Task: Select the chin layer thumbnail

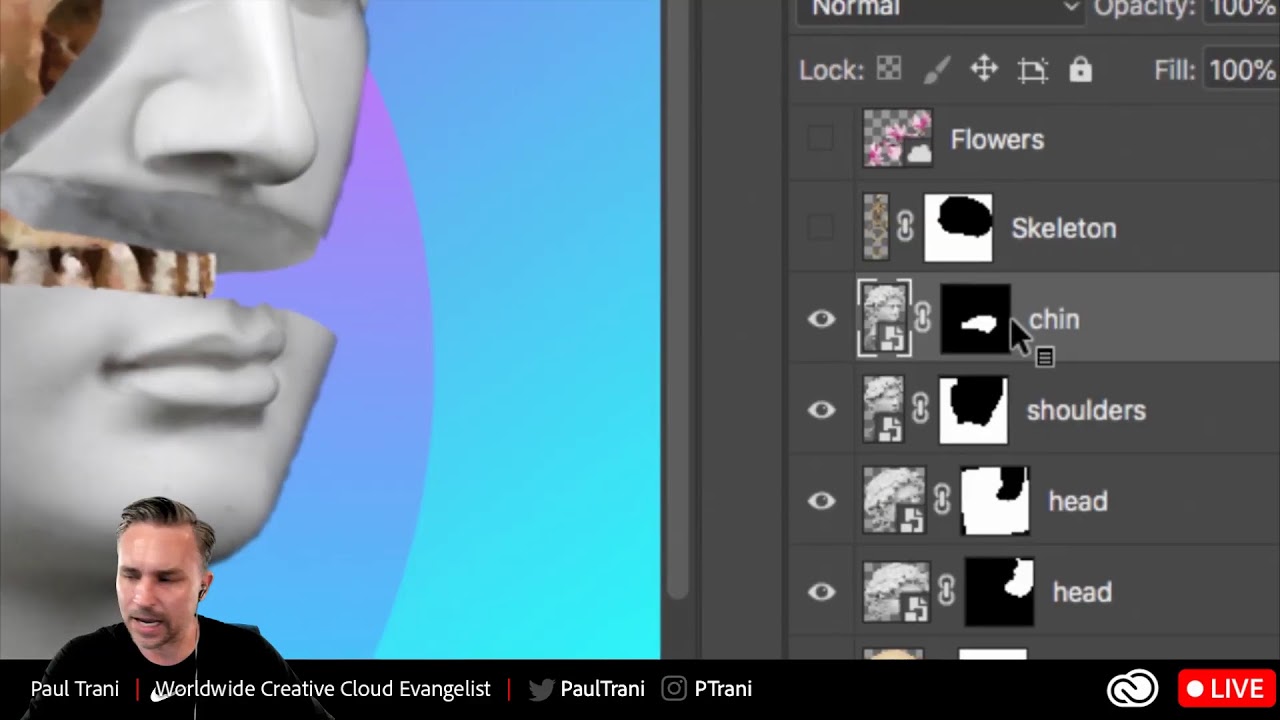Action: click(885, 319)
